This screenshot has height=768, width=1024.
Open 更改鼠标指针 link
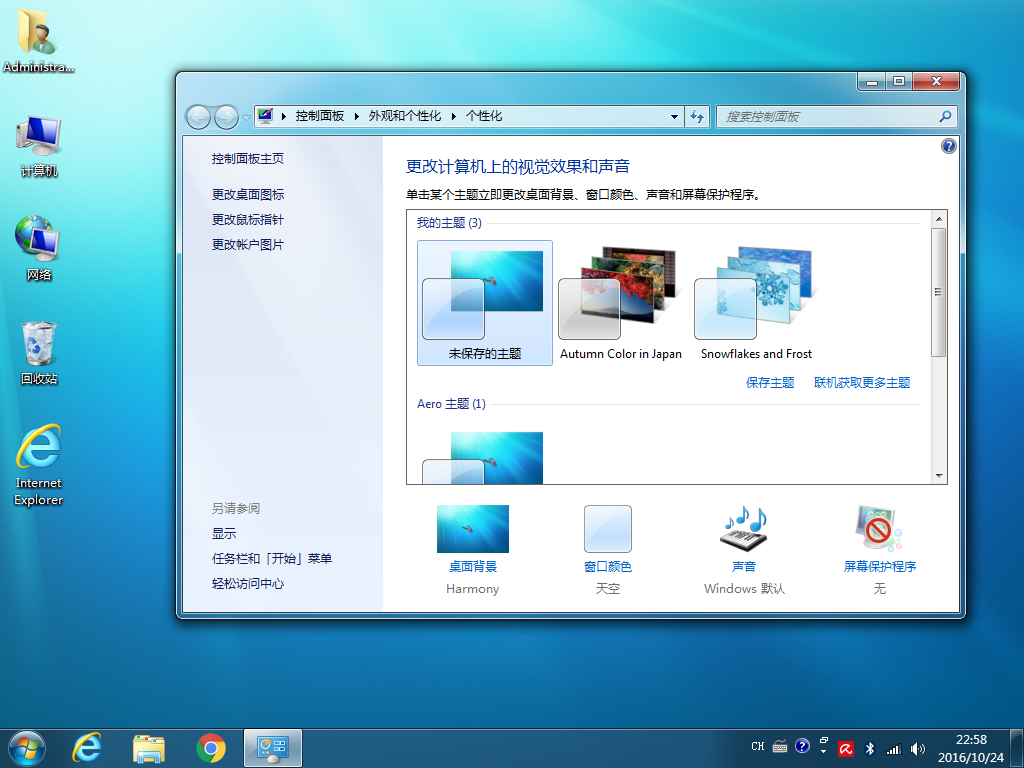point(248,219)
